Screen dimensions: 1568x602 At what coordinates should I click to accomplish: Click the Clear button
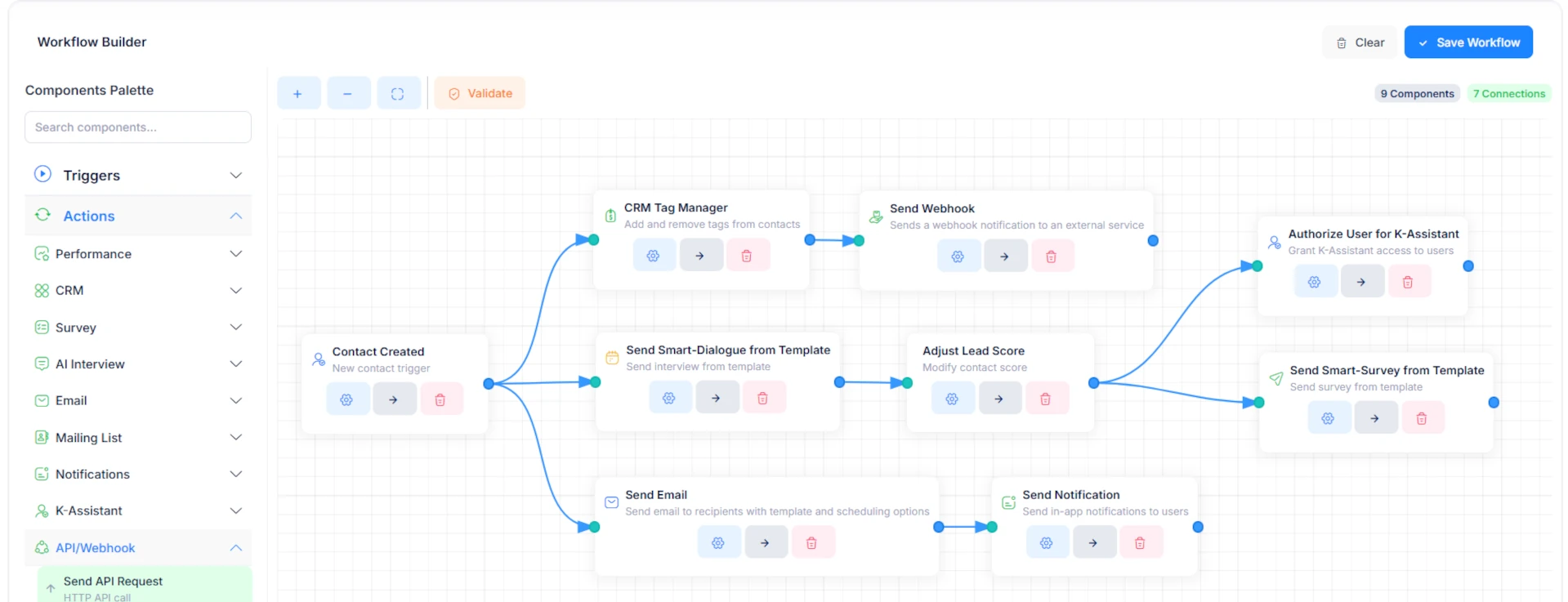click(x=1360, y=42)
